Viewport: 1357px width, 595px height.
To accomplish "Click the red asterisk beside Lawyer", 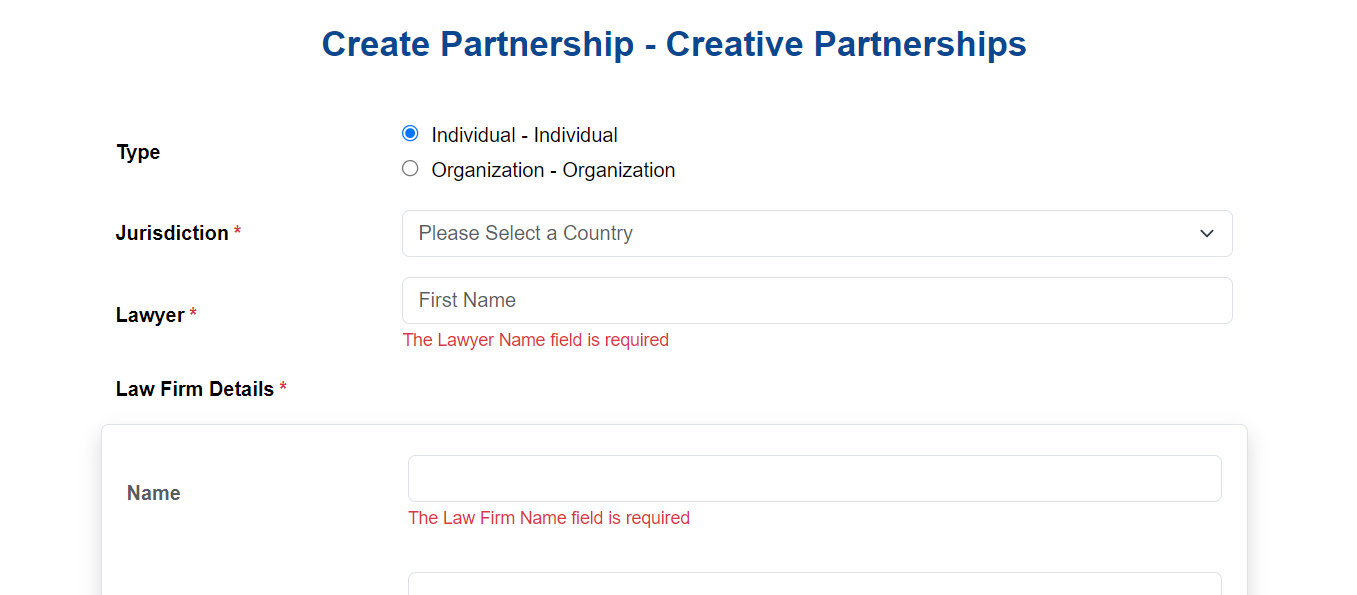I will click(193, 315).
